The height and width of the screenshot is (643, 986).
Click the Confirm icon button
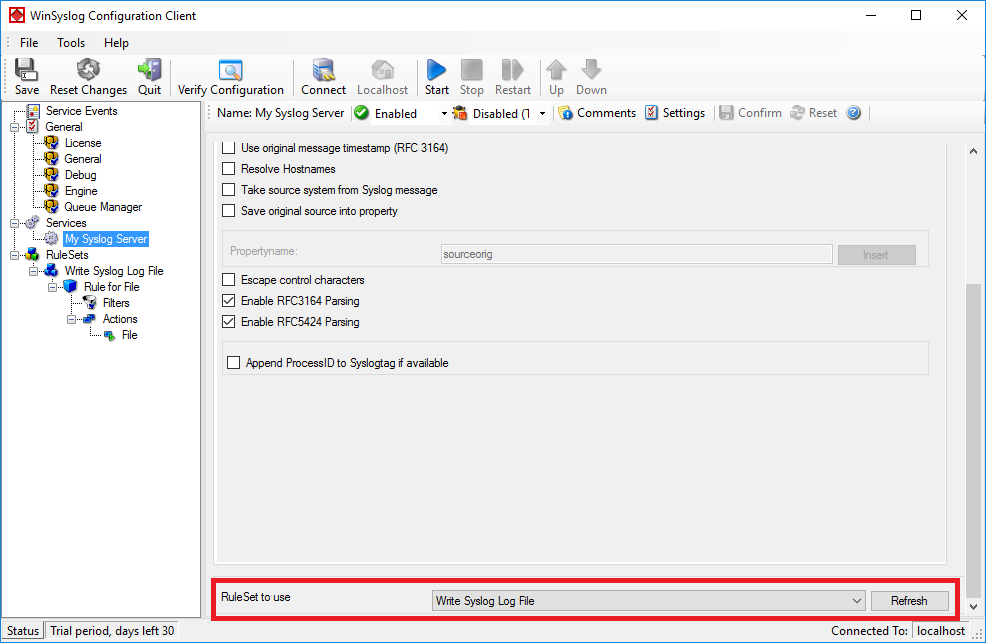pos(751,113)
